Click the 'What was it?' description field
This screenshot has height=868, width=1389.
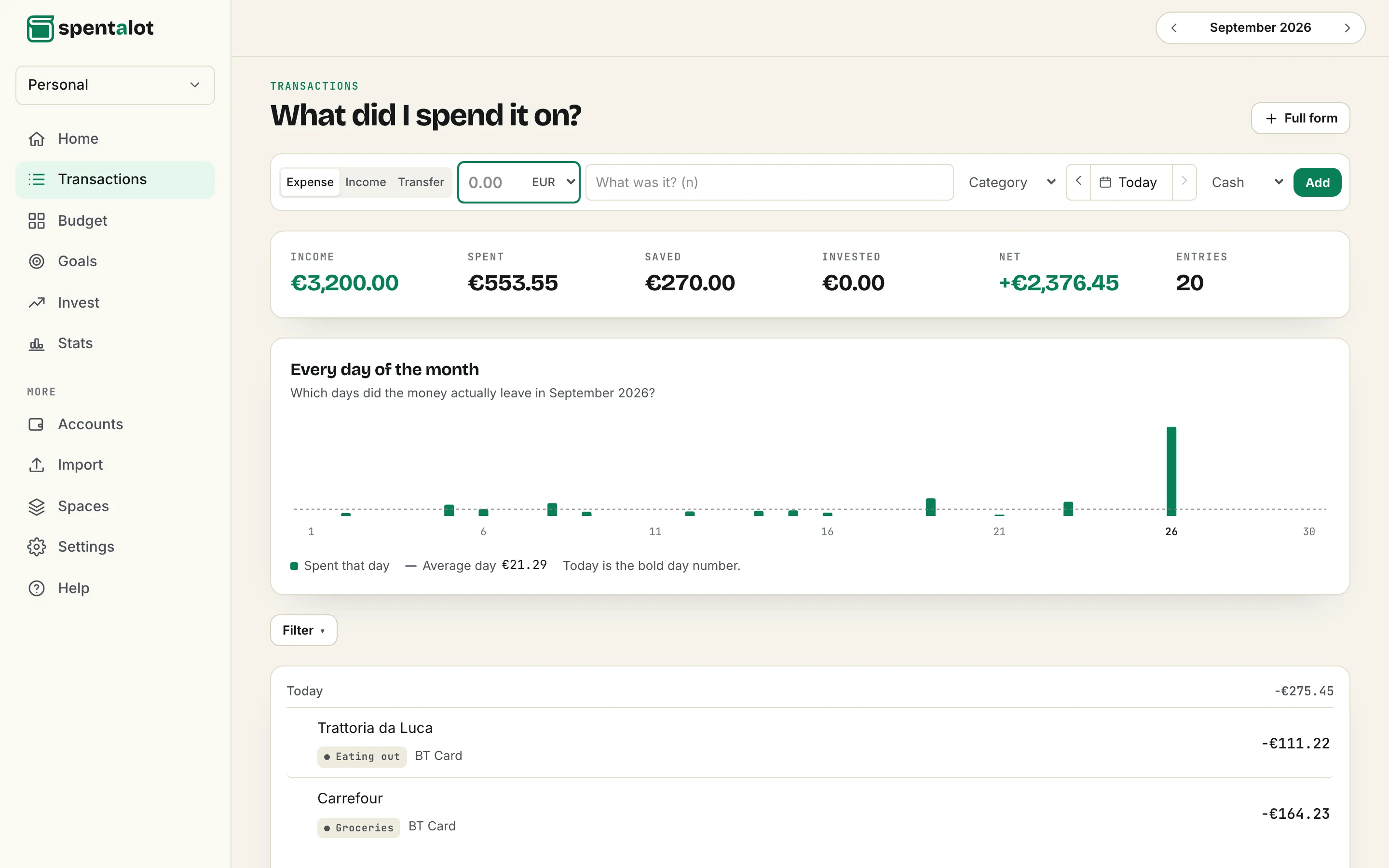pyautogui.click(x=769, y=182)
